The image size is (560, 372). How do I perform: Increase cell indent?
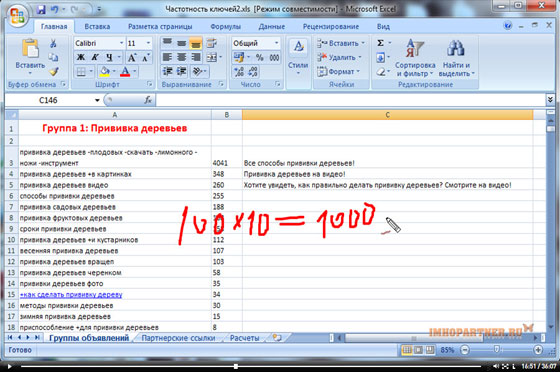tap(181, 71)
